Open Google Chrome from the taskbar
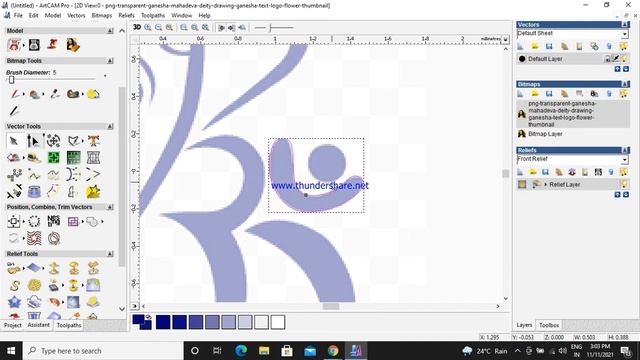This screenshot has width=640, height=360. (333, 351)
